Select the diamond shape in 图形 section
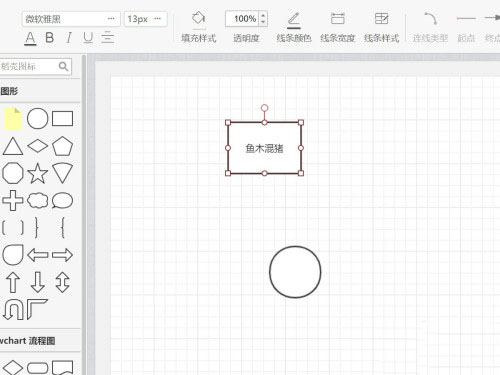 point(37,146)
